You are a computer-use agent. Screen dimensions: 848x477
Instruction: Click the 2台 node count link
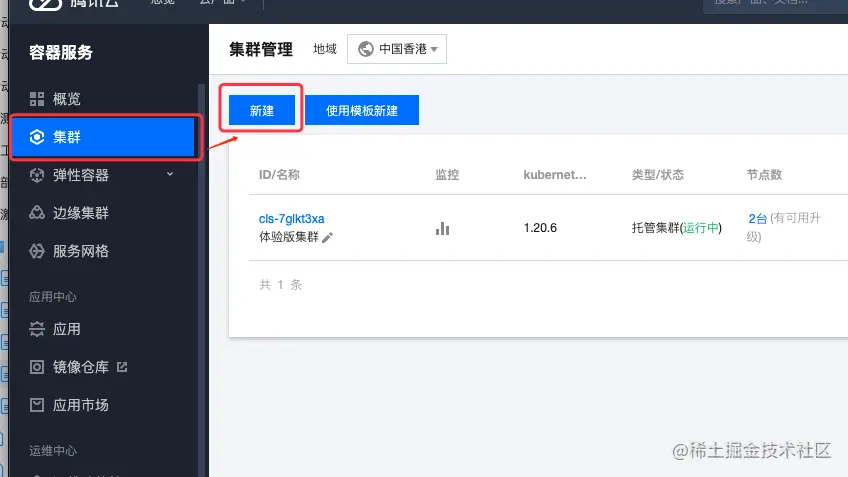(x=758, y=218)
